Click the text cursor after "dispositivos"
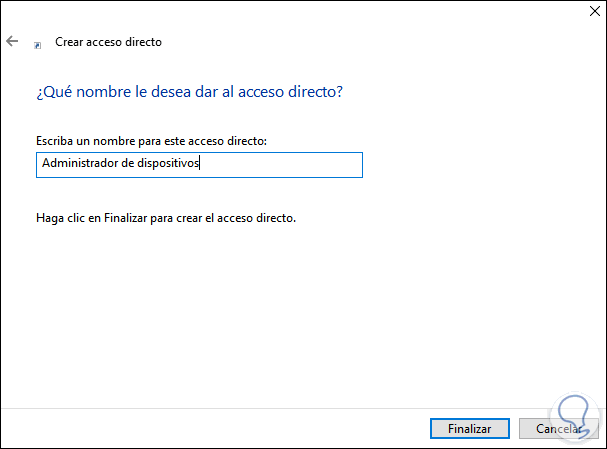The height and width of the screenshot is (449, 607). [202, 165]
